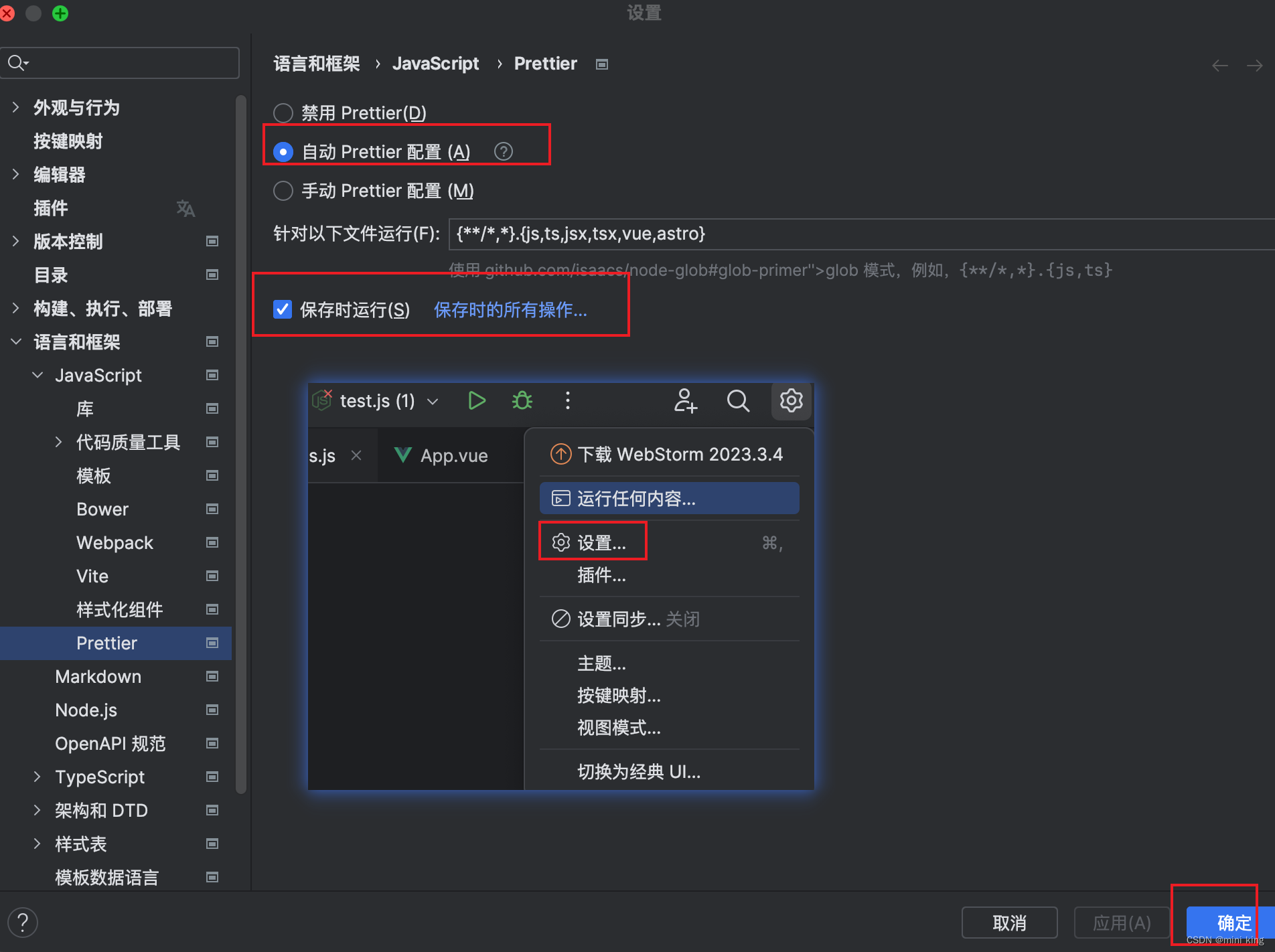Click the Debug bug icon
This screenshot has height=952, width=1275.
click(522, 400)
